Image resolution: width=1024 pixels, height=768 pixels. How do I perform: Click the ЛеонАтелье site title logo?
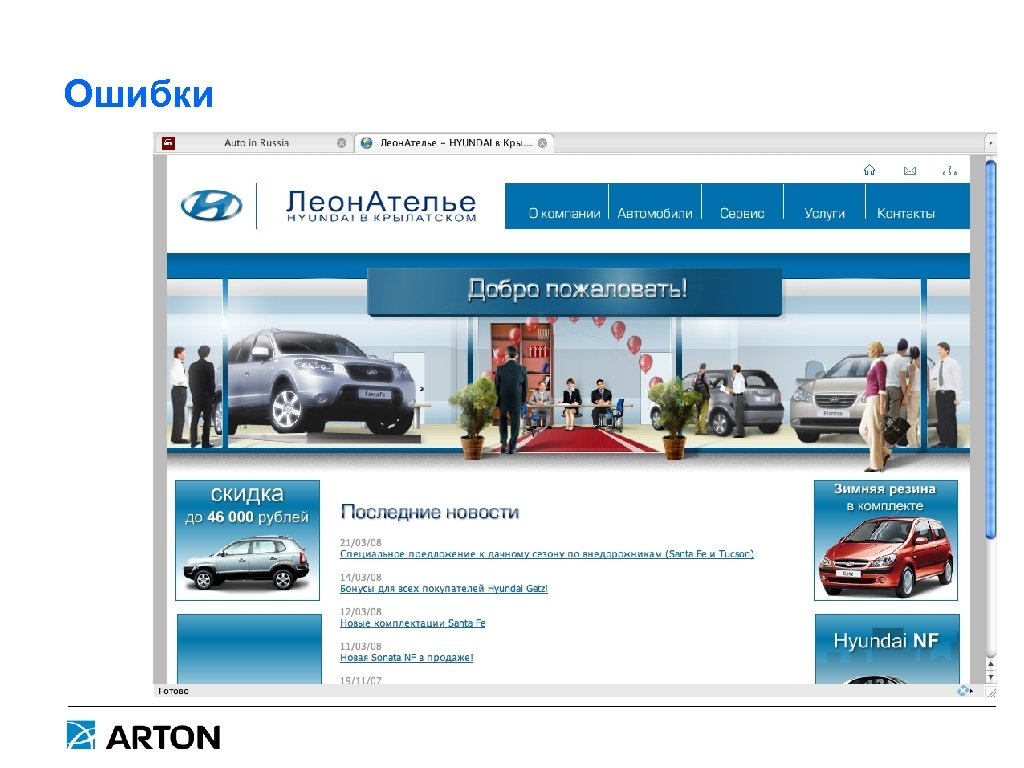tap(381, 206)
